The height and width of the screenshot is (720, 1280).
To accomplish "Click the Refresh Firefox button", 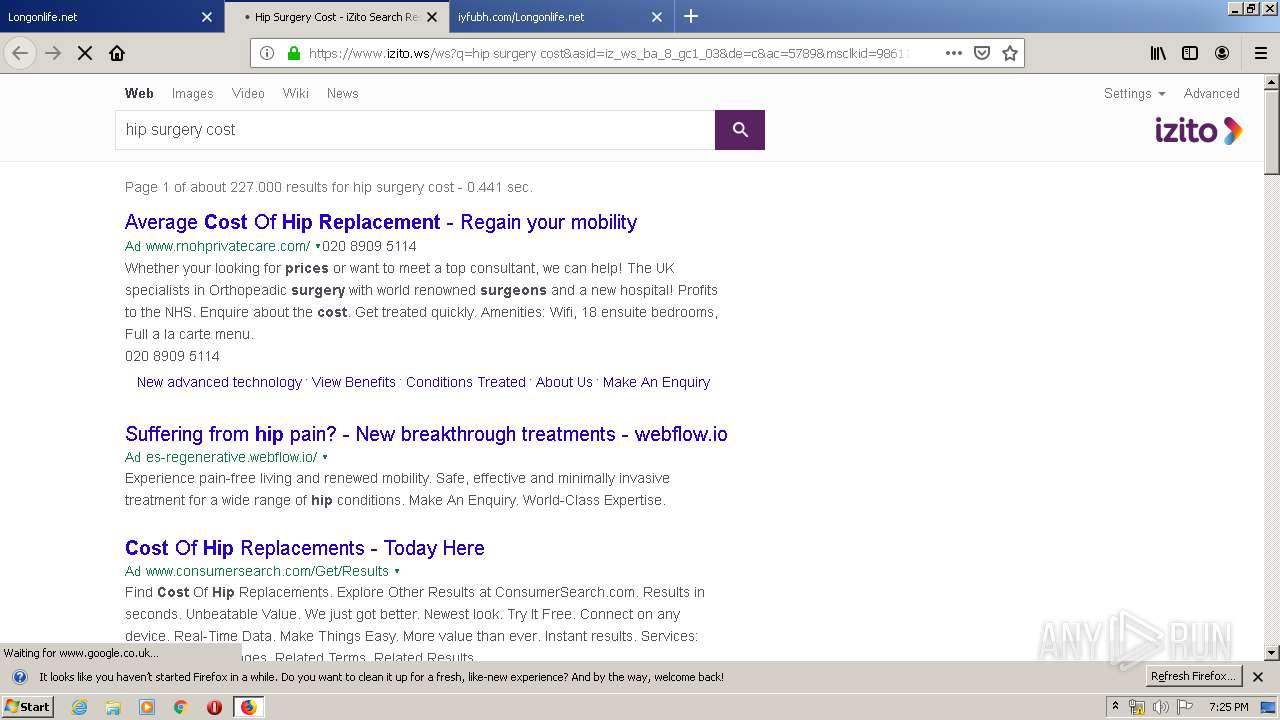I will pyautogui.click(x=1193, y=677).
